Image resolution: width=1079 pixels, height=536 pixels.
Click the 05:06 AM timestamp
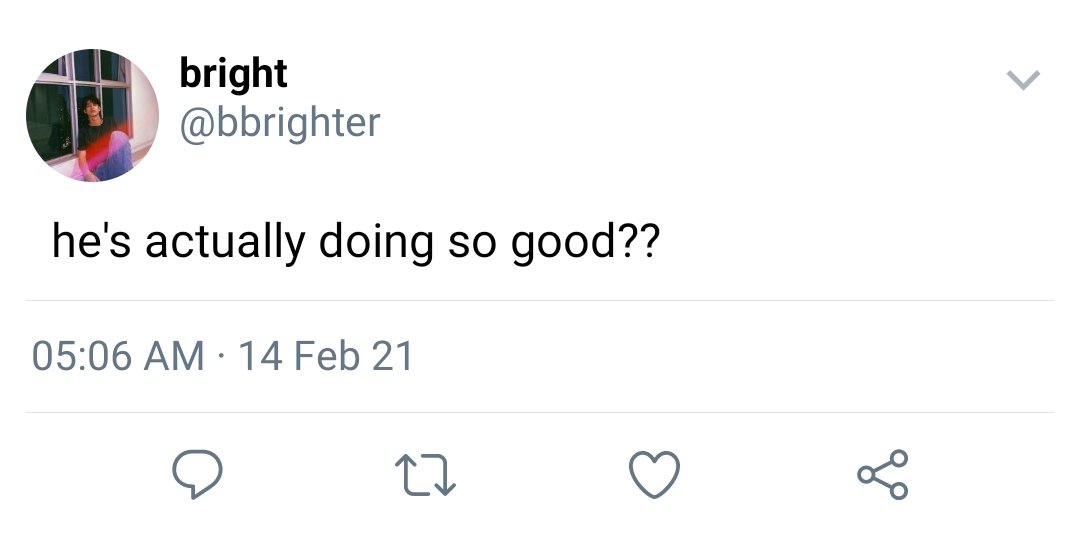[118, 356]
